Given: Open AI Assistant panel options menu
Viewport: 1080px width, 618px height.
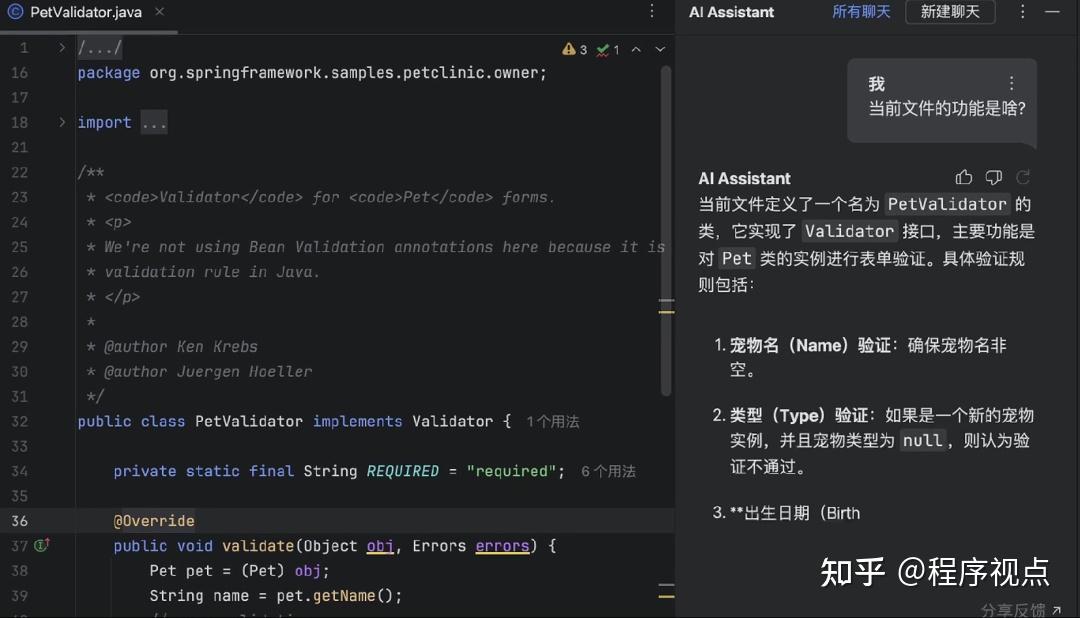Looking at the screenshot, I should [x=1022, y=12].
